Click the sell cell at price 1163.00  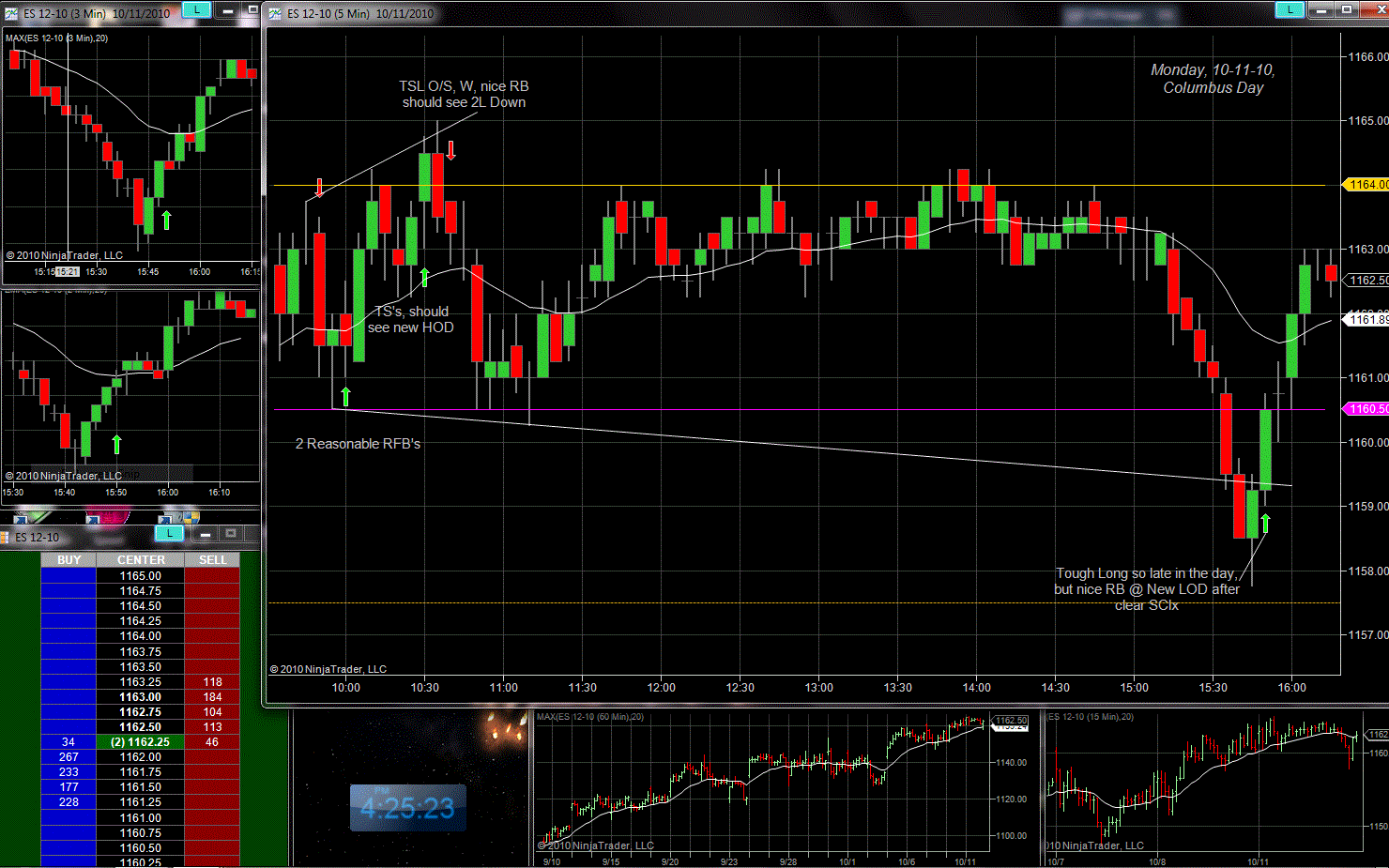[x=212, y=697]
